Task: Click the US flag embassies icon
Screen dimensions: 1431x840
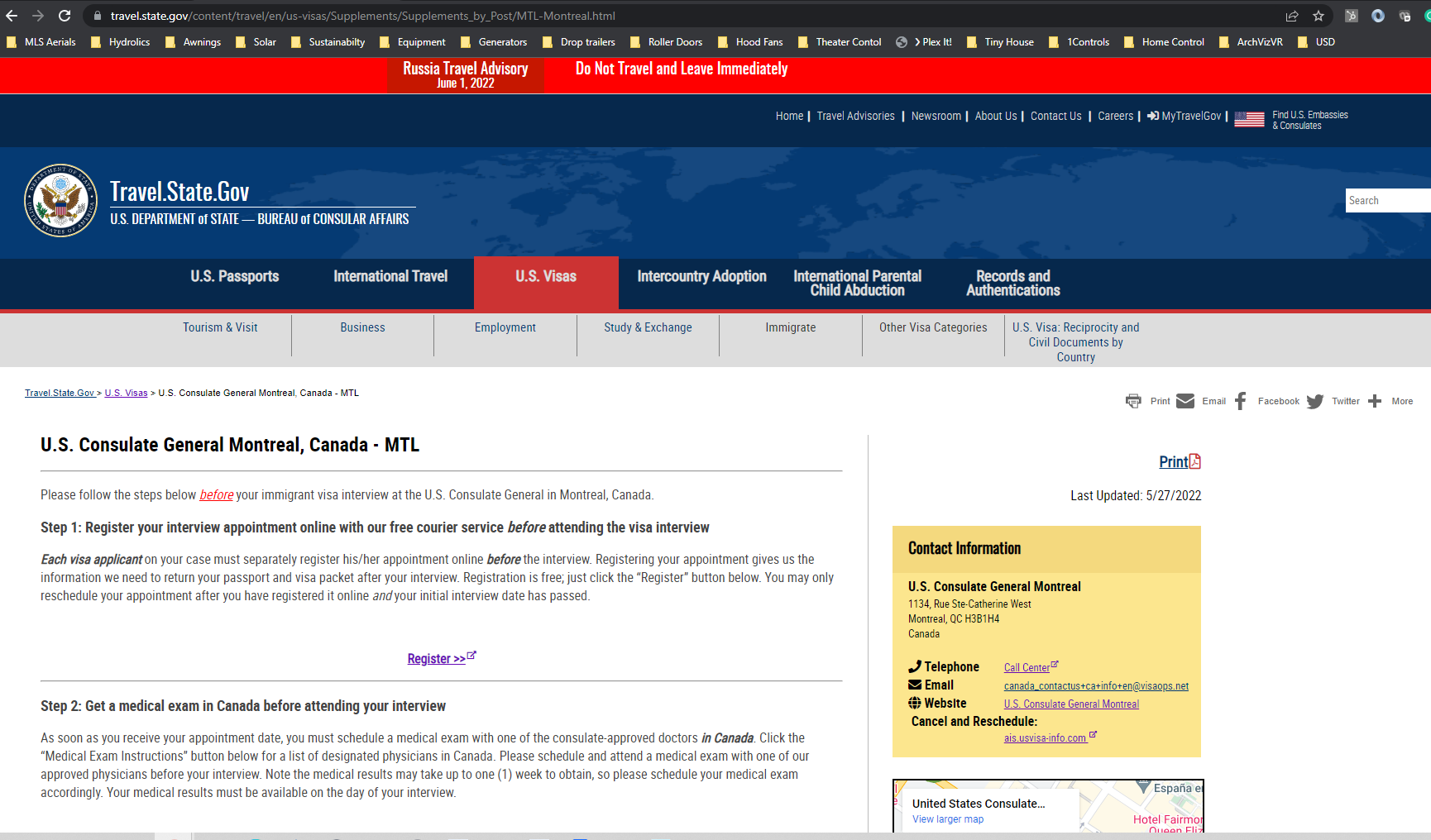Action: coord(1249,119)
